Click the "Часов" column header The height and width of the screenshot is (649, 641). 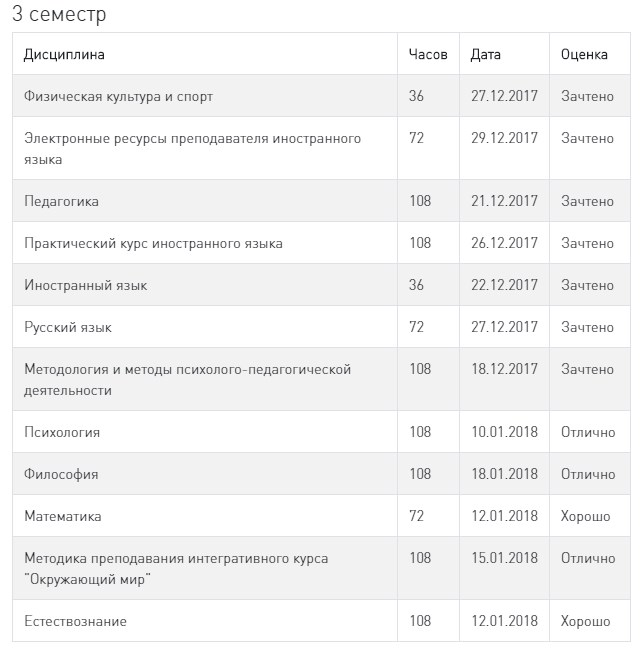coord(428,55)
